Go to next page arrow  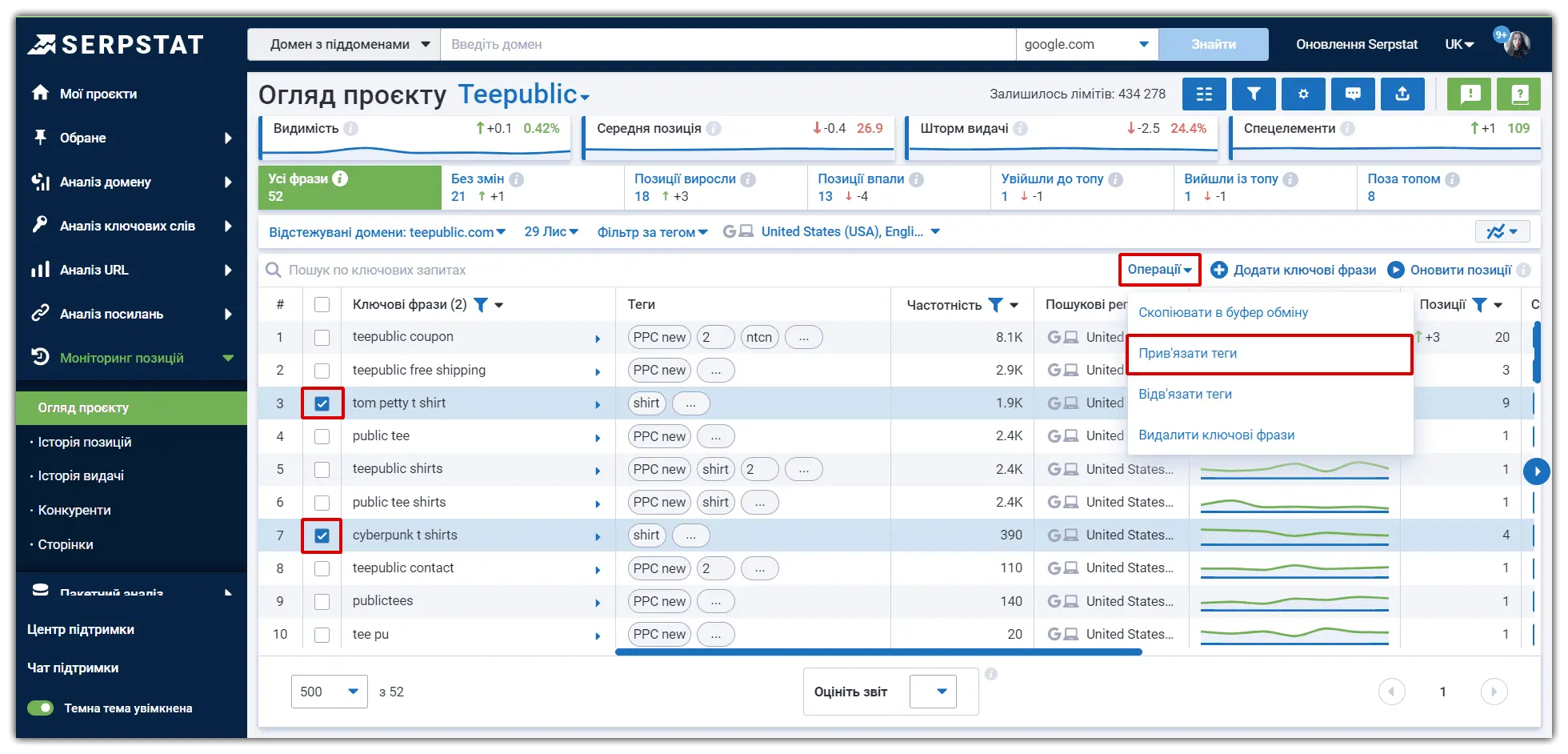coord(1494,692)
